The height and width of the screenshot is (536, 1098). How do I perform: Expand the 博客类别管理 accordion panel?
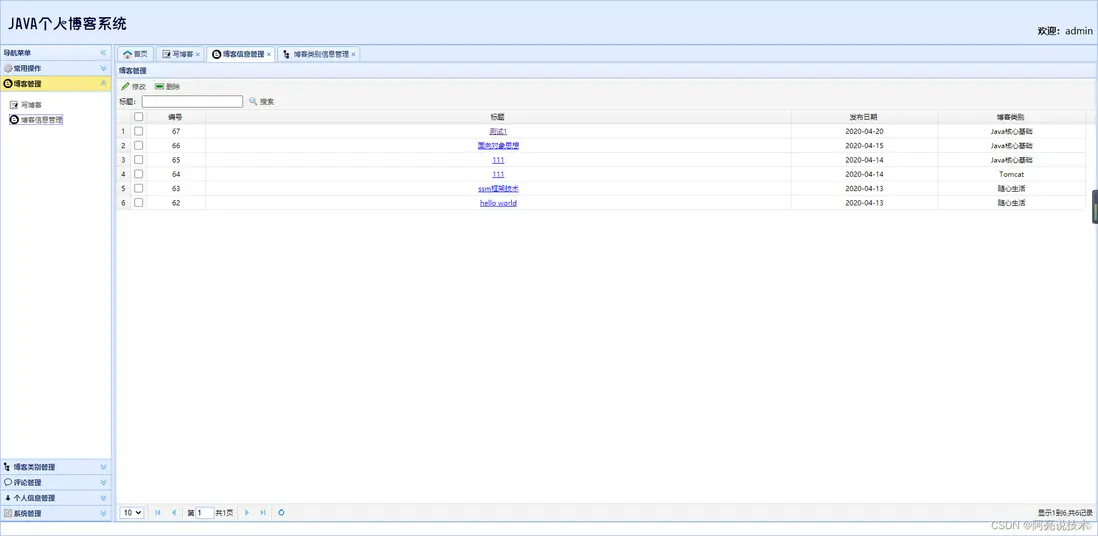point(104,467)
